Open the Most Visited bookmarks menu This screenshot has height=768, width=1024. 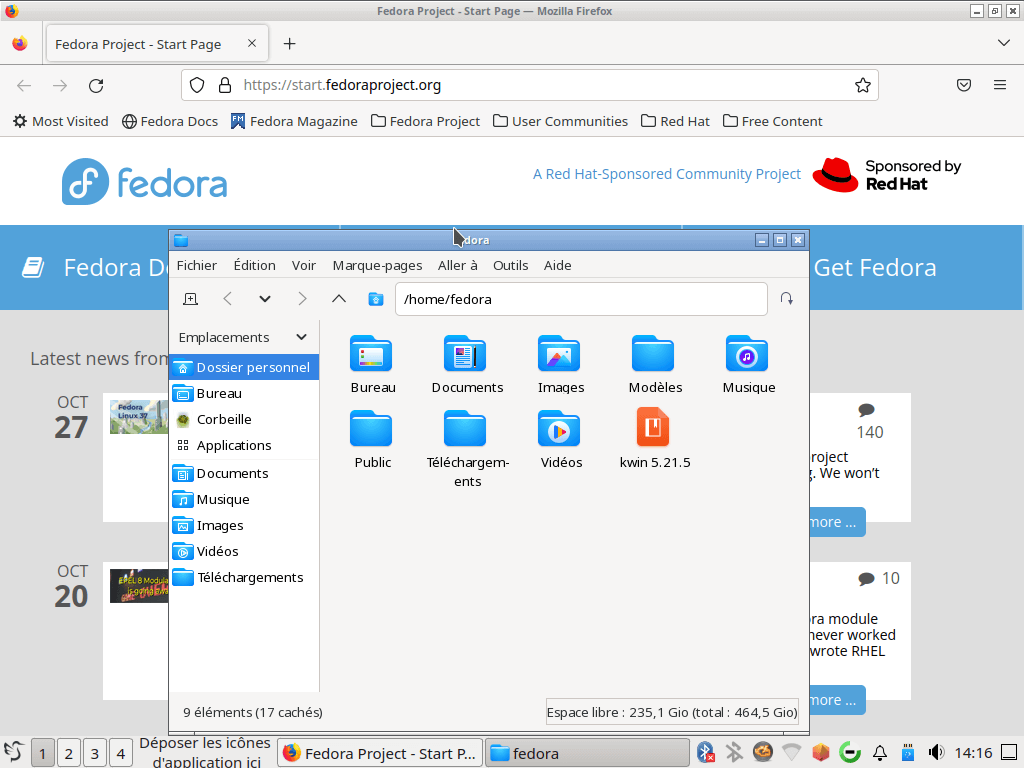(61, 121)
